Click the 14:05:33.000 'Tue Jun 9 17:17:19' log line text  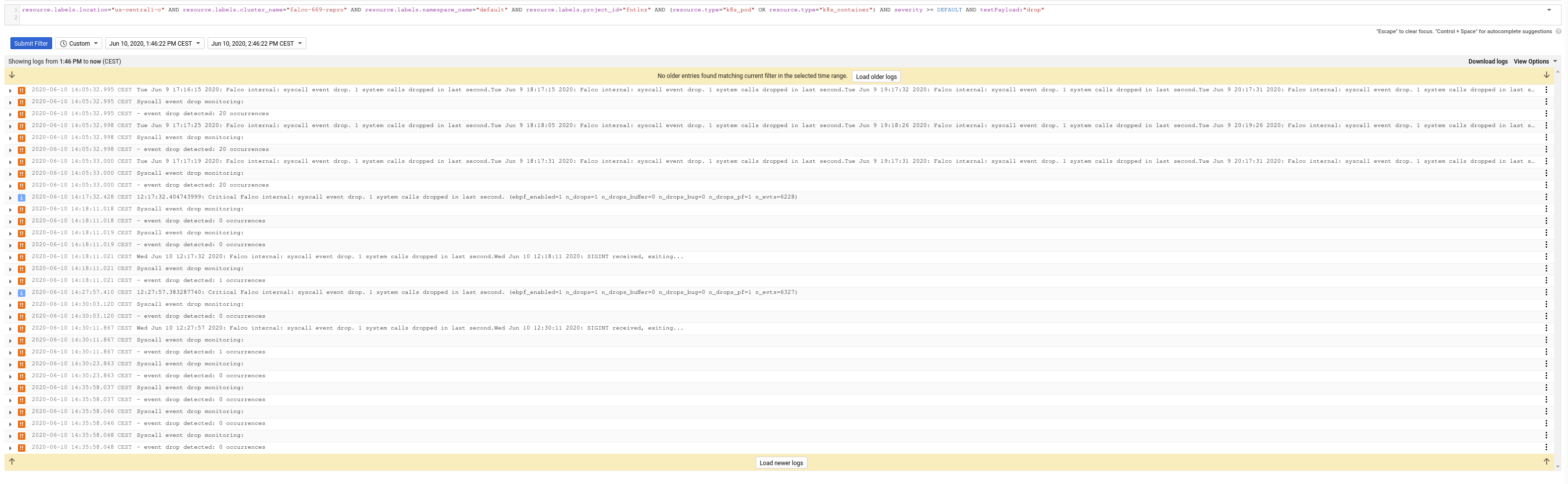tap(835, 161)
